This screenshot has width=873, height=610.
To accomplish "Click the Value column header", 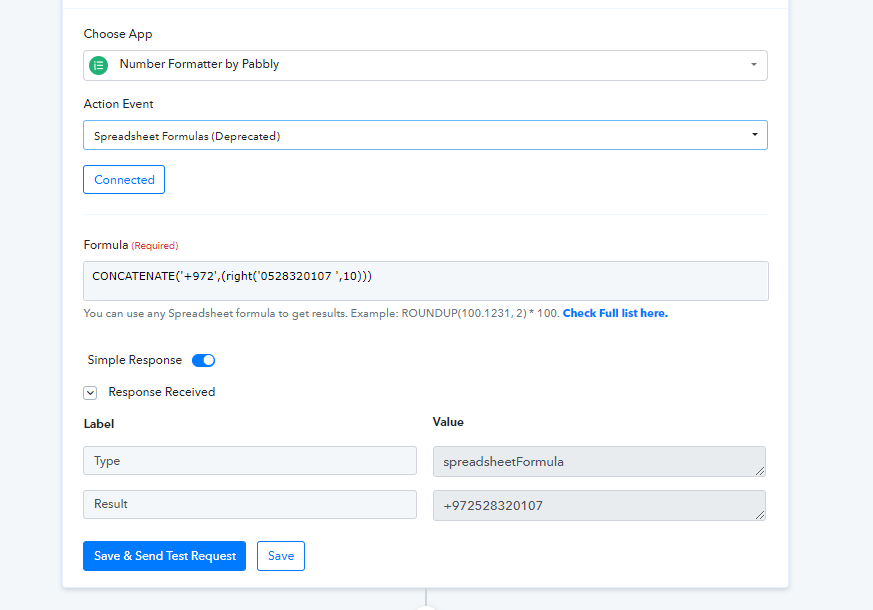I will (448, 422).
